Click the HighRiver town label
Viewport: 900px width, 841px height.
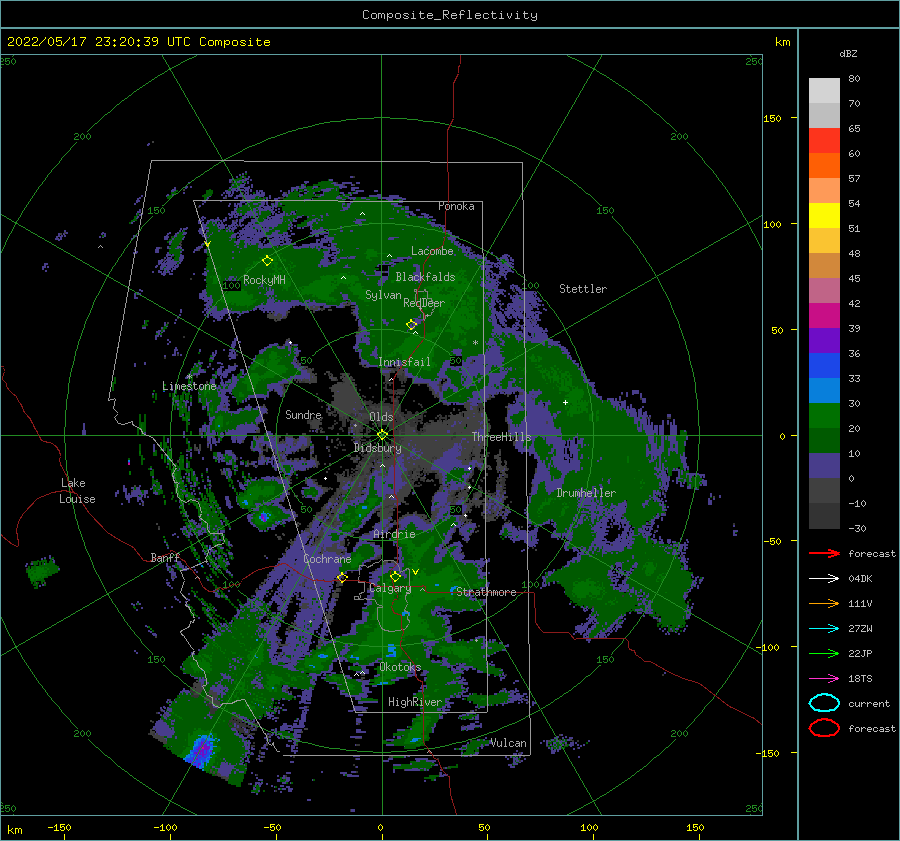[x=415, y=702]
